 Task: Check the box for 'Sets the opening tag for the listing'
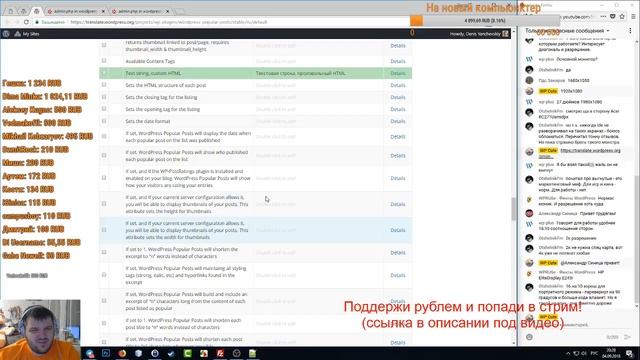(x=104, y=109)
